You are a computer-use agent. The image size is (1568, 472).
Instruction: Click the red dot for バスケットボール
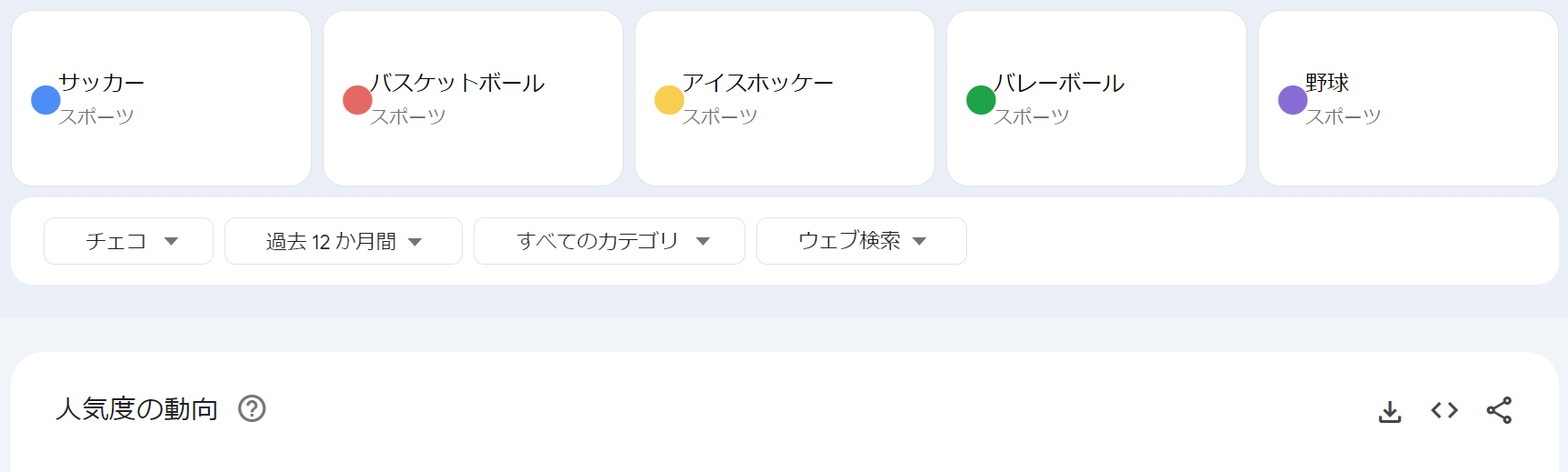coord(357,100)
